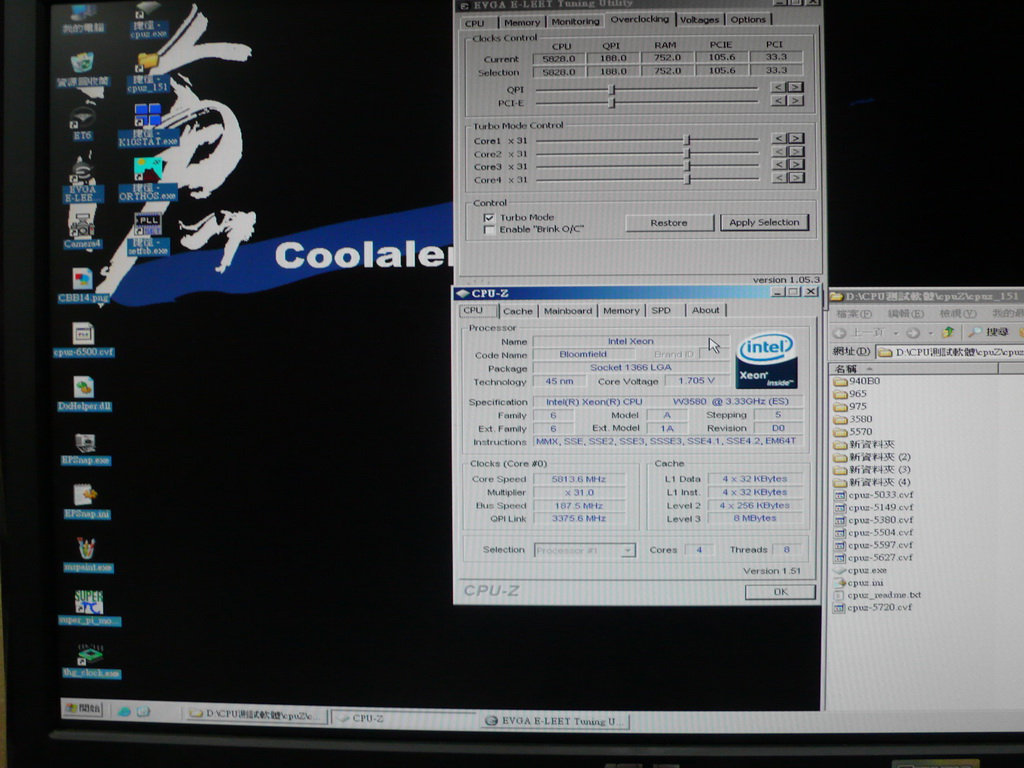The height and width of the screenshot is (768, 1024).
Task: Open the About tab in CPU-Z
Action: click(x=705, y=310)
